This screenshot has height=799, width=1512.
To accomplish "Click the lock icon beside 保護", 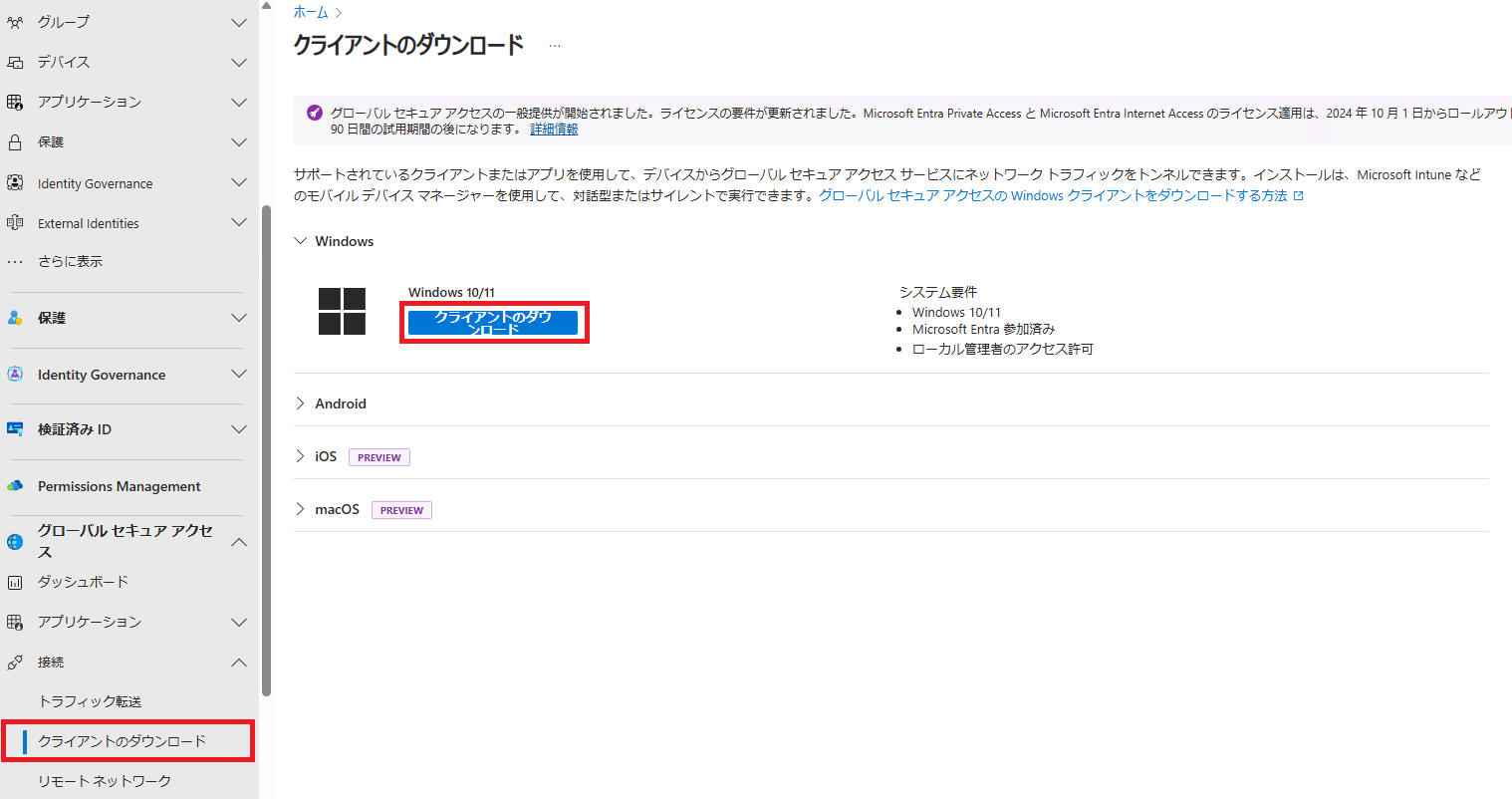I will (x=15, y=142).
